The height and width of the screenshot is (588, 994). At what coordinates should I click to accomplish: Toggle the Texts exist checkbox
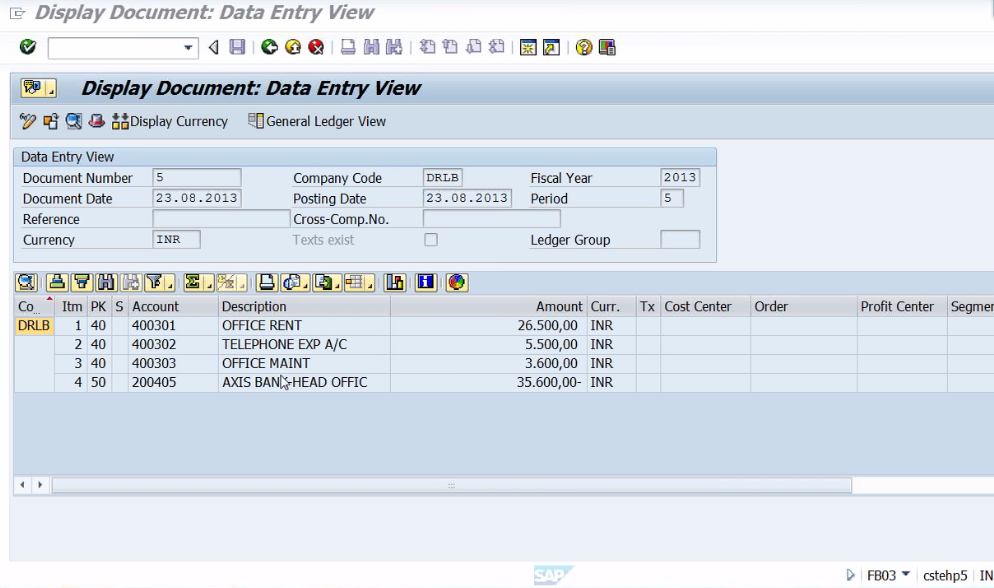(x=431, y=240)
